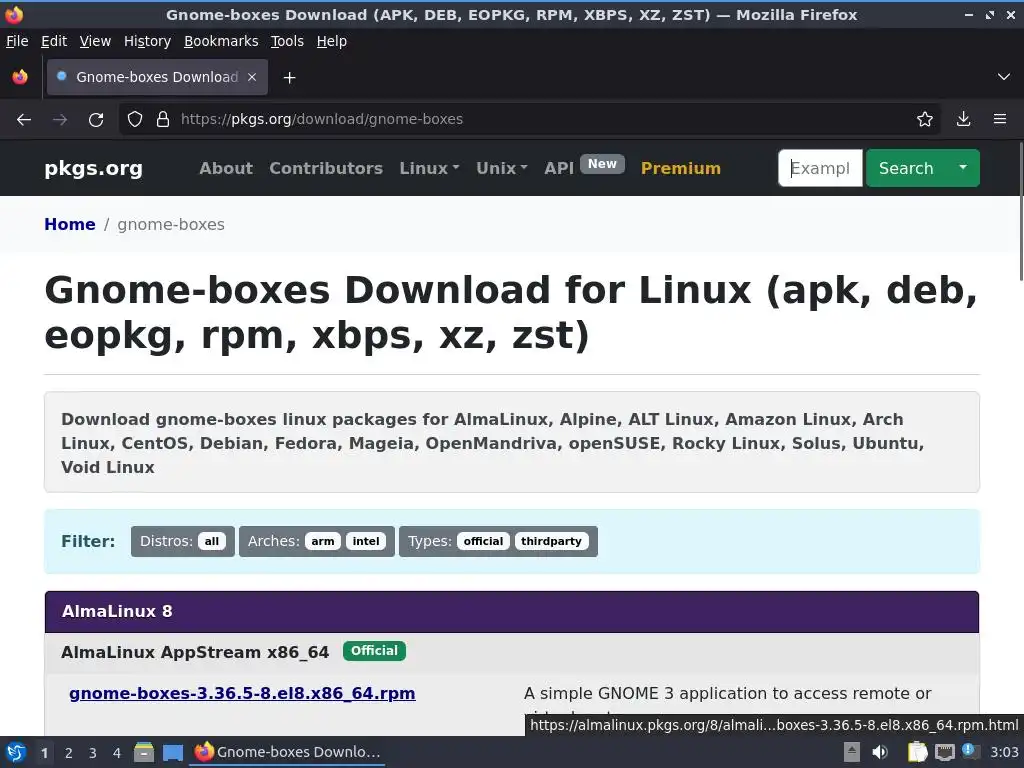Open the network connection tray icon
The image size is (1024, 768).
tap(944, 753)
